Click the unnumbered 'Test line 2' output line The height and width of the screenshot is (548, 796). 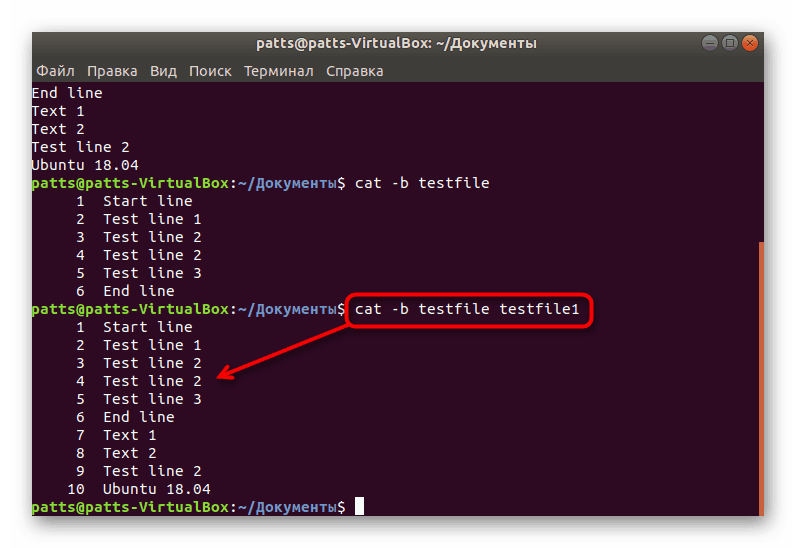point(81,147)
